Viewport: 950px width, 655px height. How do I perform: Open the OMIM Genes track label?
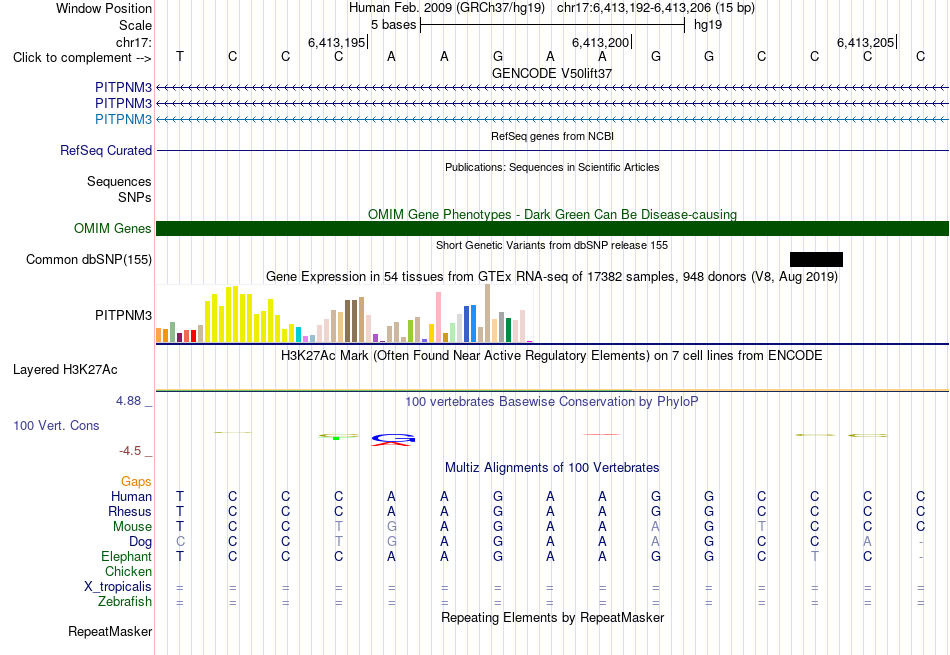point(112,228)
